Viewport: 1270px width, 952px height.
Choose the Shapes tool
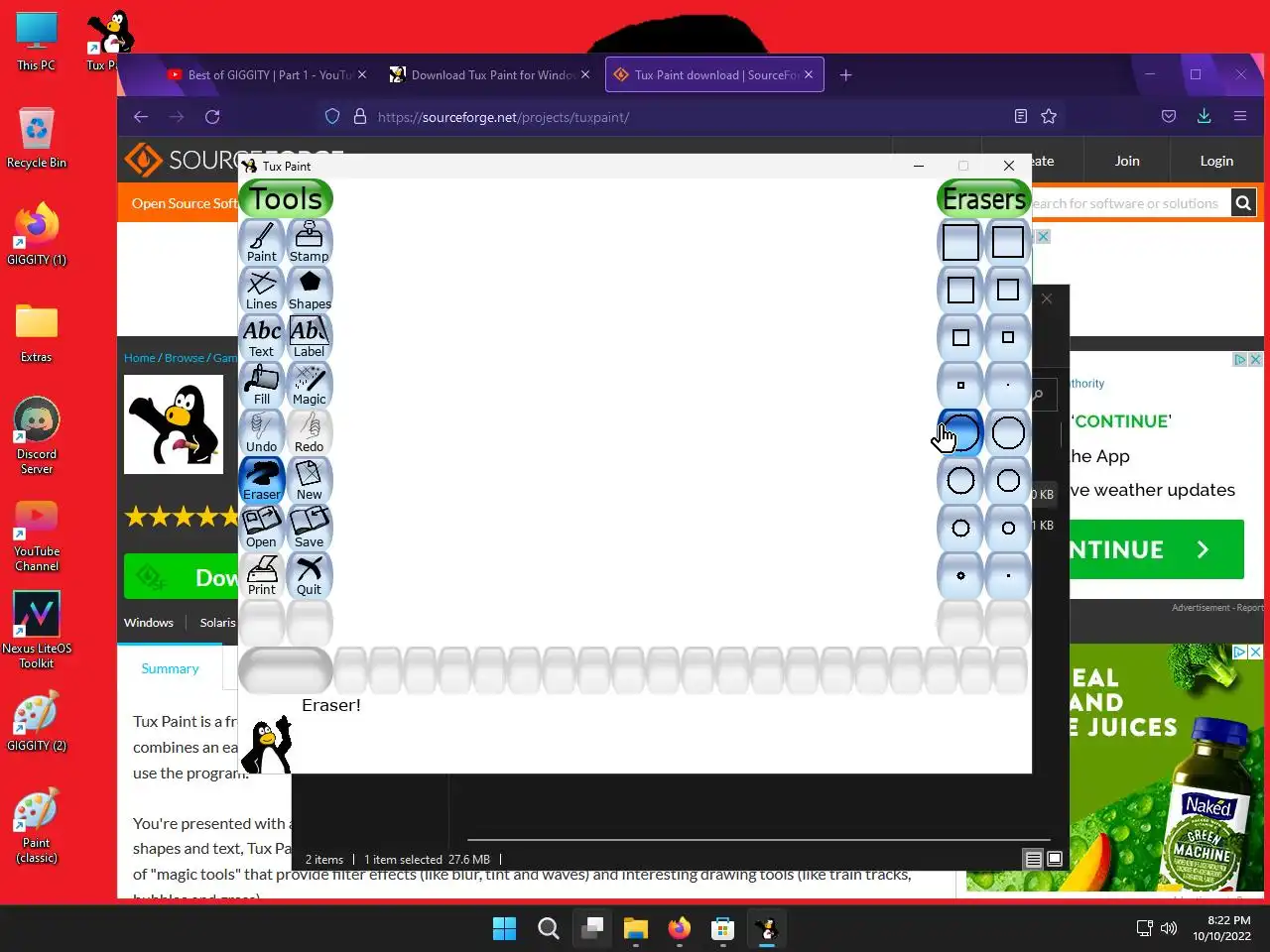[310, 290]
